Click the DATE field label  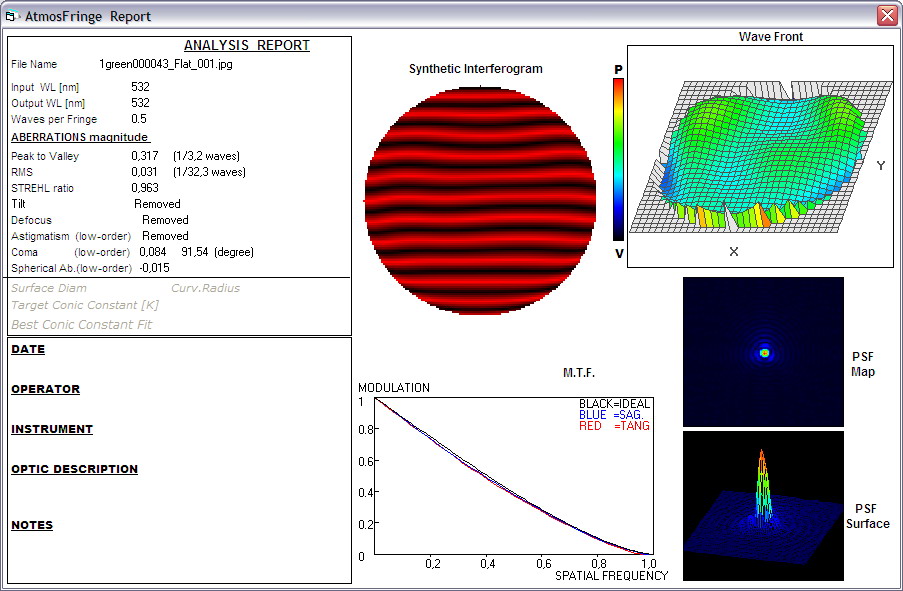[x=28, y=349]
